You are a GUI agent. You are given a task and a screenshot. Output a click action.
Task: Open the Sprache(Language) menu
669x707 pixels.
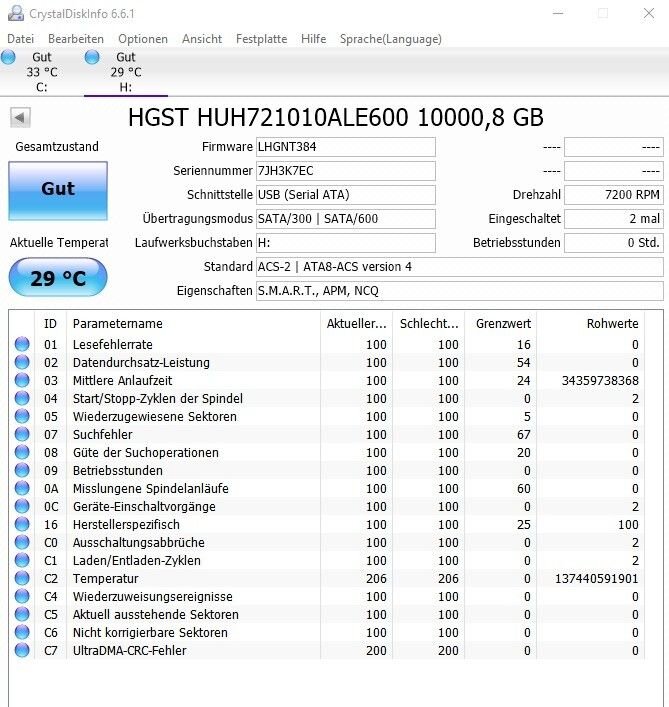tap(391, 39)
